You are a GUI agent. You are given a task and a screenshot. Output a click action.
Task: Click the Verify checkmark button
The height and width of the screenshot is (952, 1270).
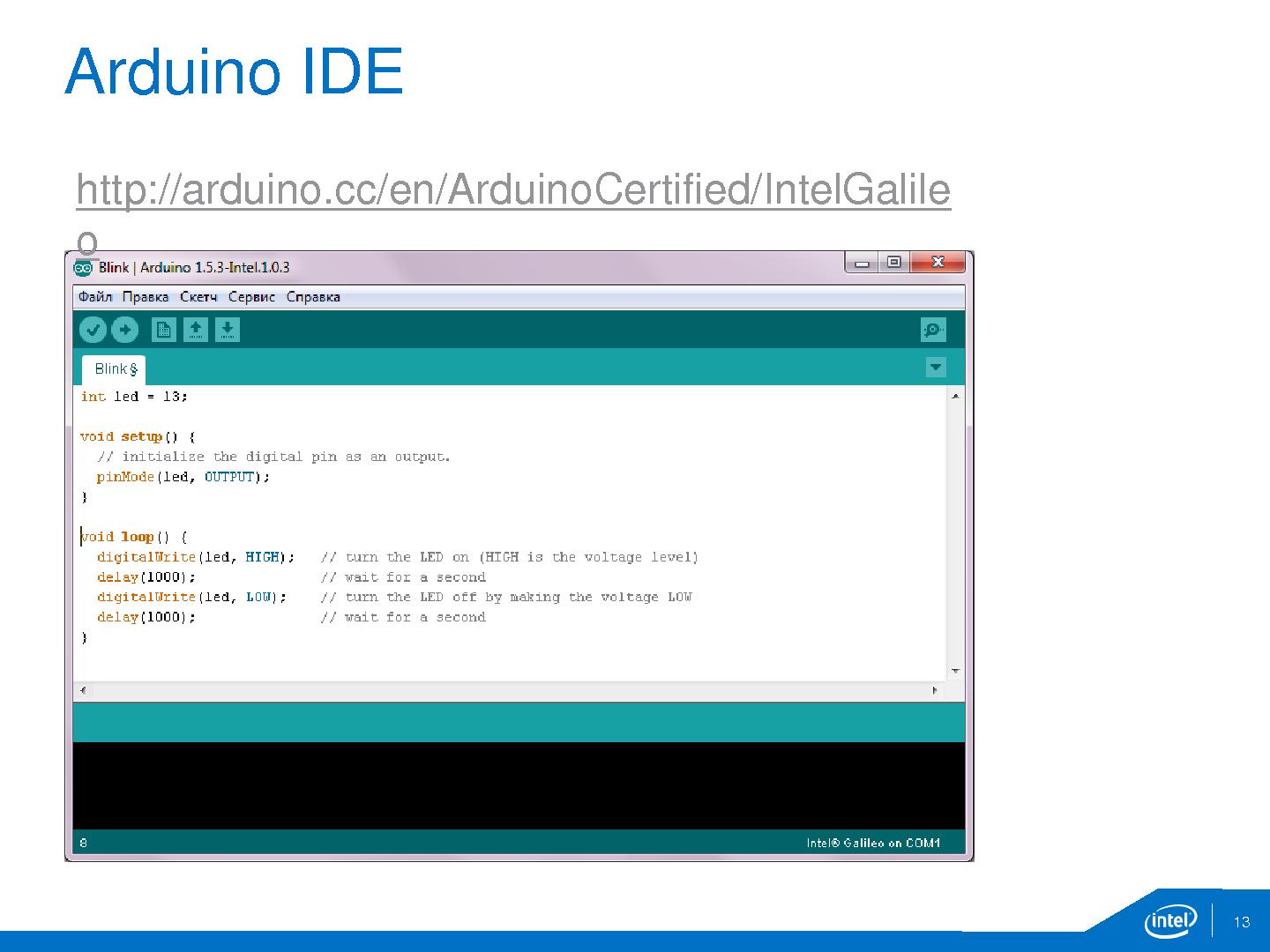[x=93, y=330]
